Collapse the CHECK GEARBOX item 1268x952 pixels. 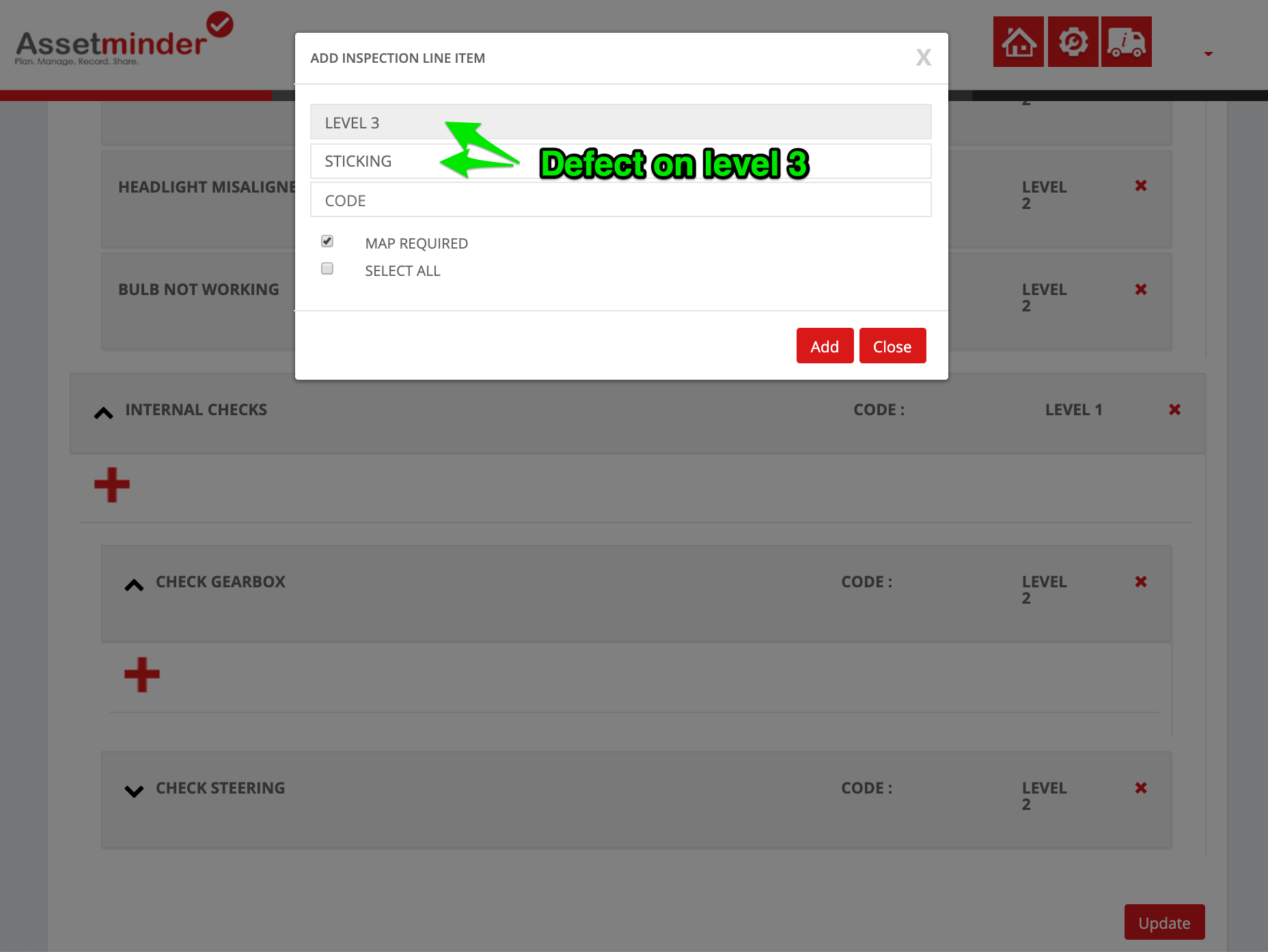pyautogui.click(x=134, y=585)
